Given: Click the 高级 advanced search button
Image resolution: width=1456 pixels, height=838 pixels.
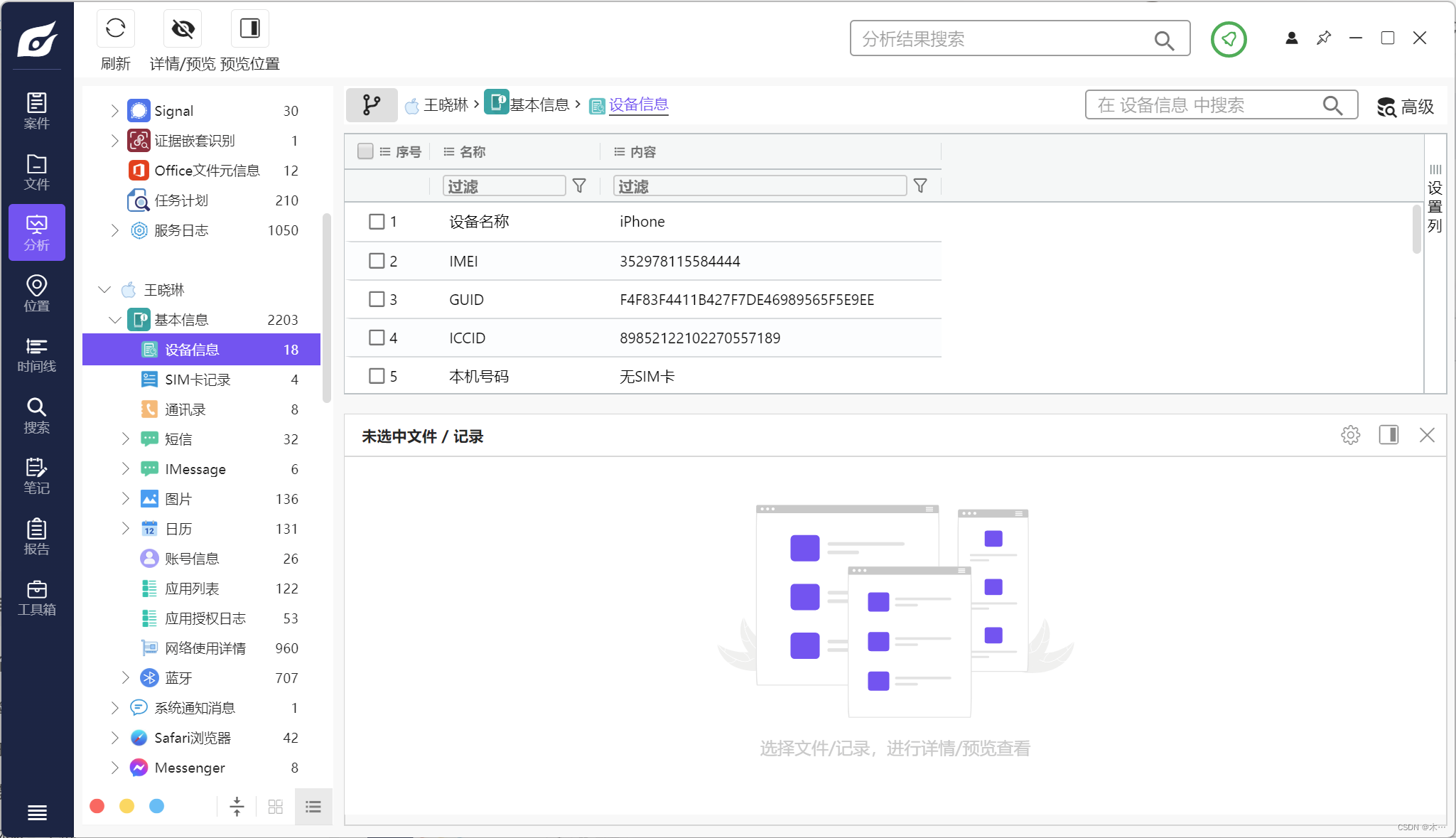Looking at the screenshot, I should [1405, 107].
